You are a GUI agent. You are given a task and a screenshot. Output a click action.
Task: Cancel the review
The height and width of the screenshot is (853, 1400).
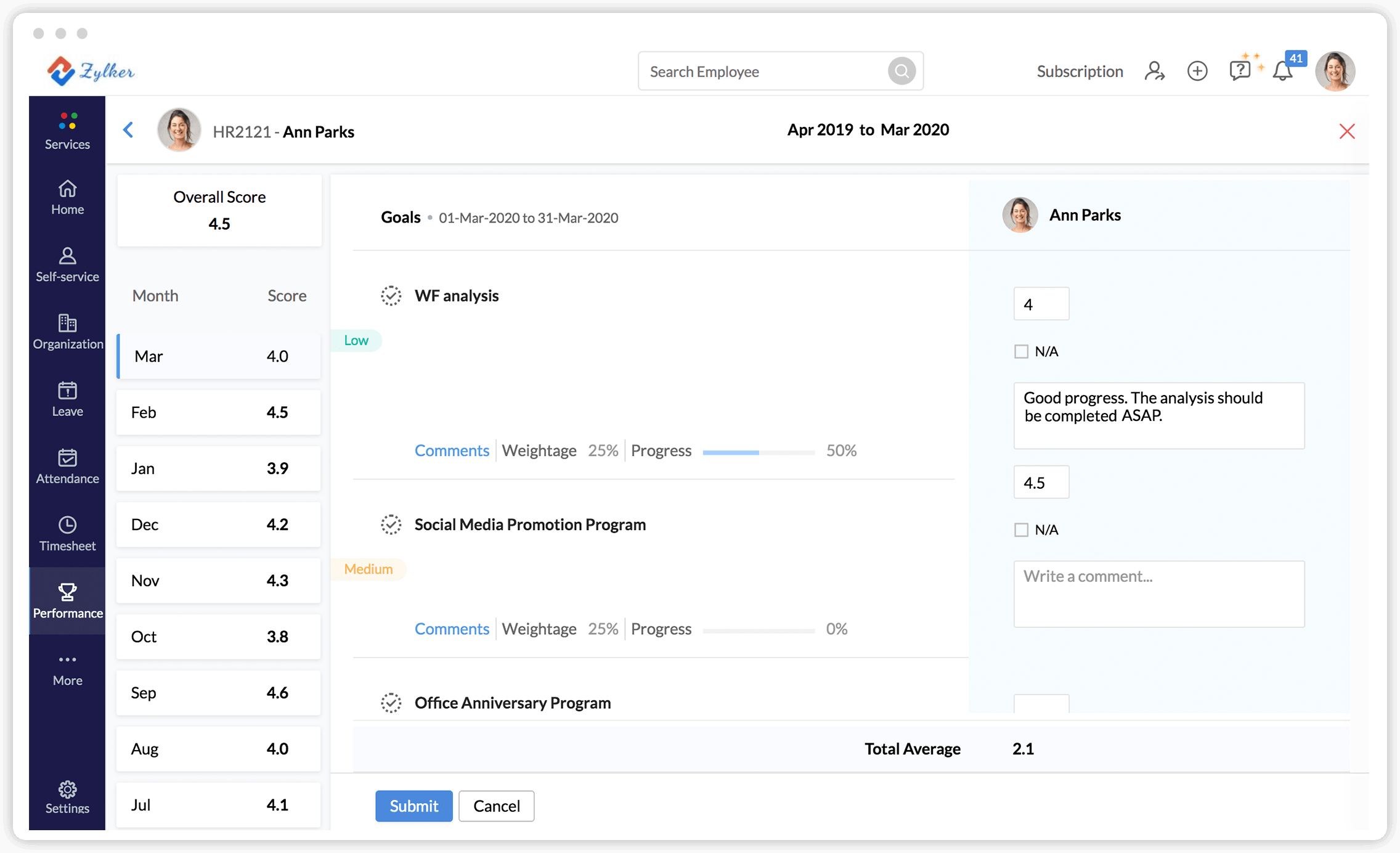tap(496, 806)
